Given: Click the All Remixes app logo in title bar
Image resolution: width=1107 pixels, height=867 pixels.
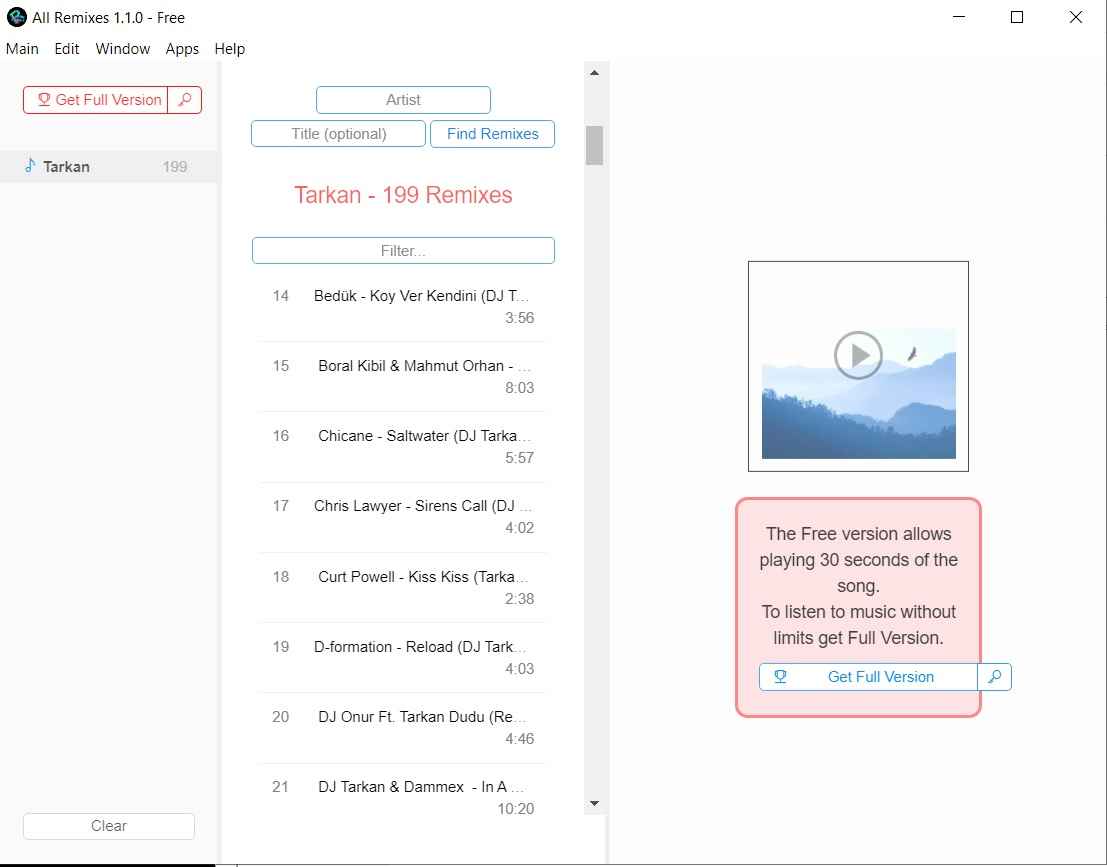Looking at the screenshot, I should [x=16, y=17].
